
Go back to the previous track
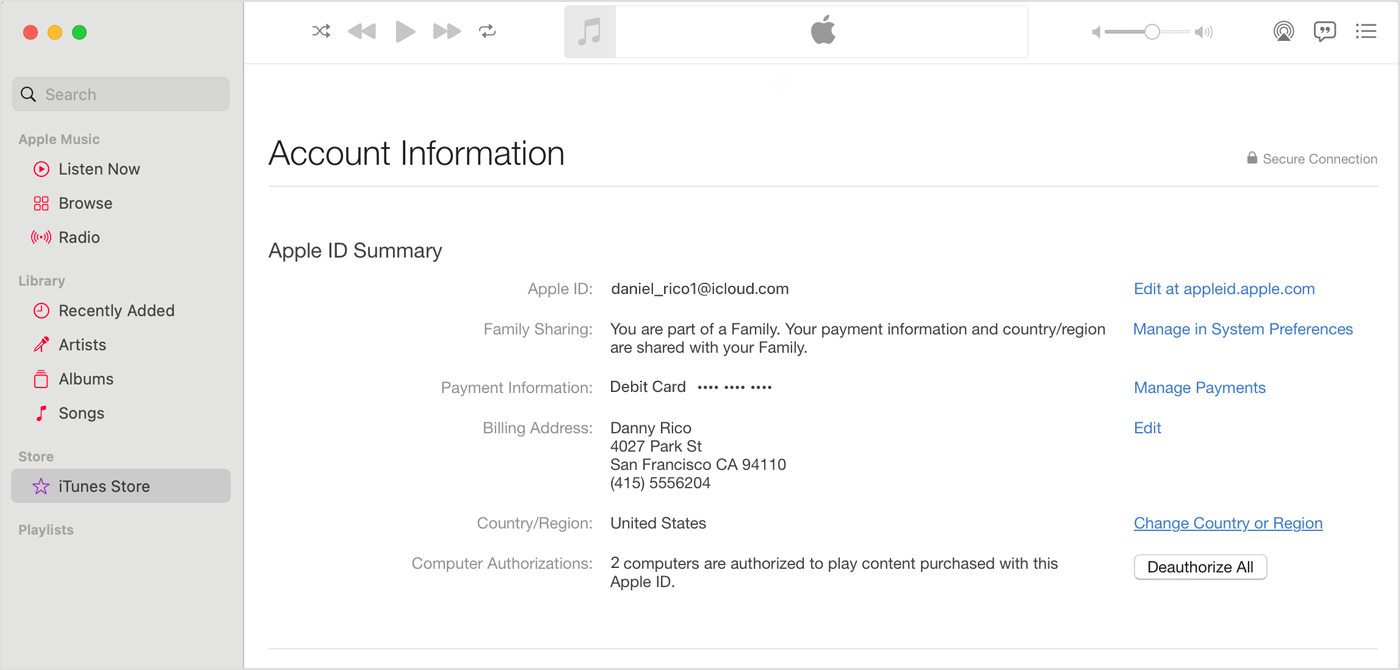pos(361,31)
